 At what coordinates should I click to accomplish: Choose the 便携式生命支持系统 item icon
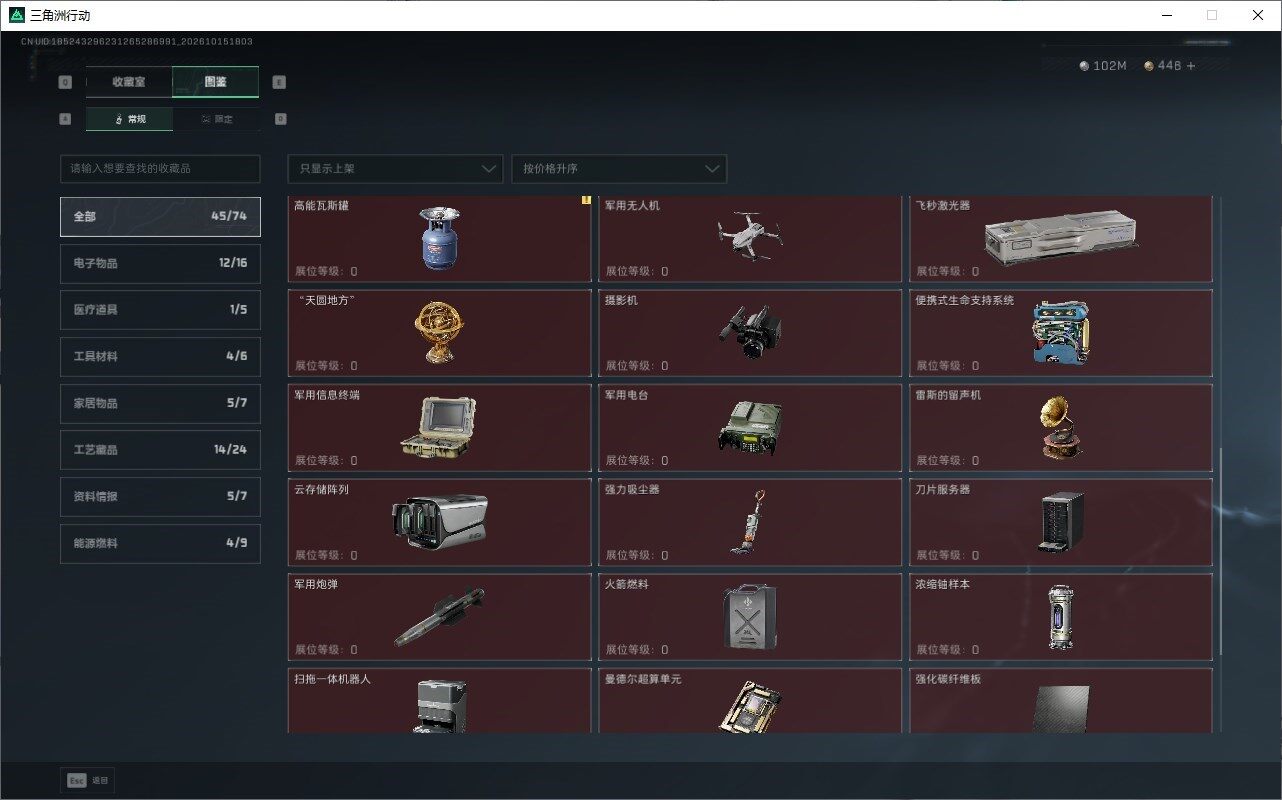pos(1061,333)
